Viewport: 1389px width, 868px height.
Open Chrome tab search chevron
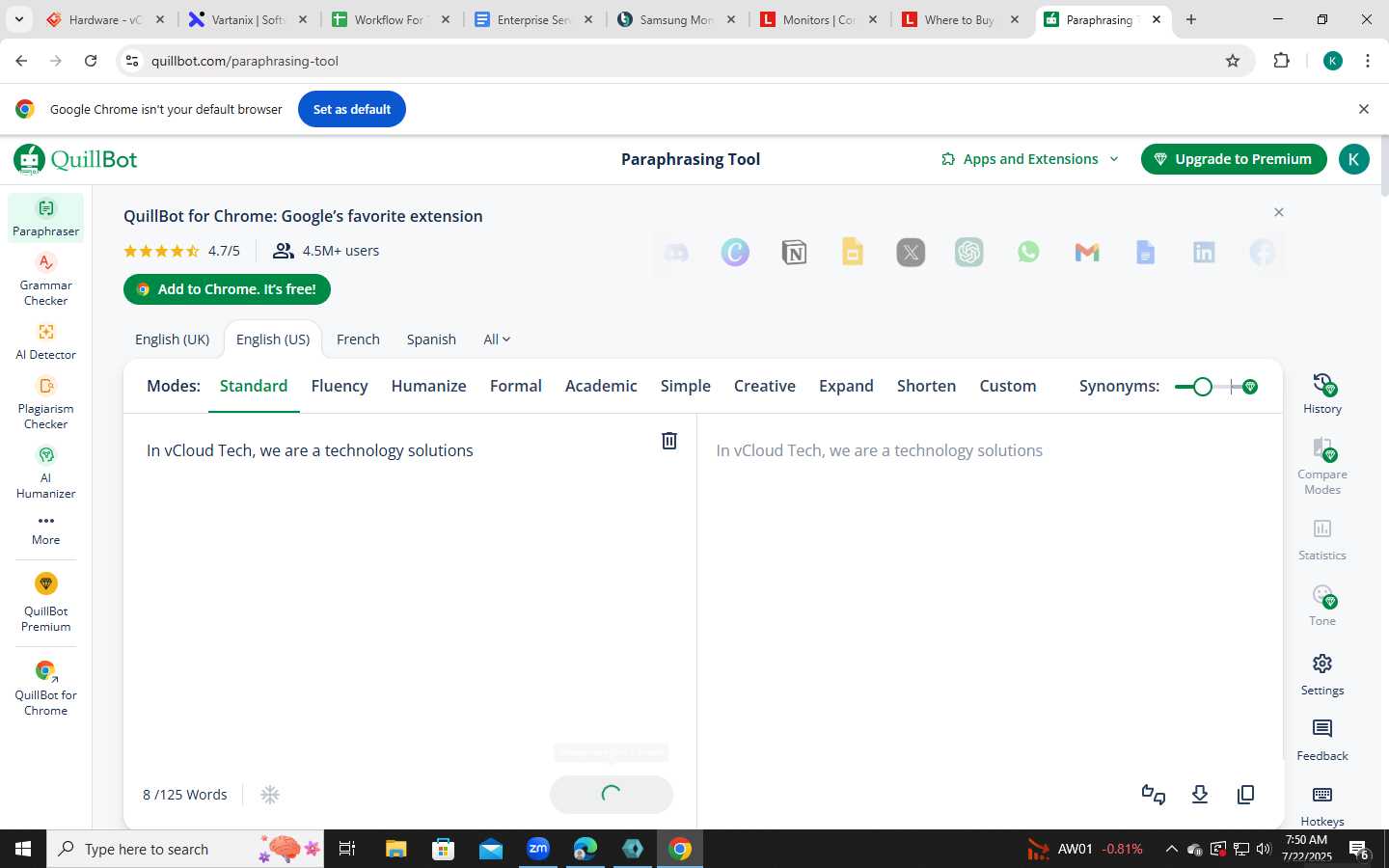tap(18, 19)
